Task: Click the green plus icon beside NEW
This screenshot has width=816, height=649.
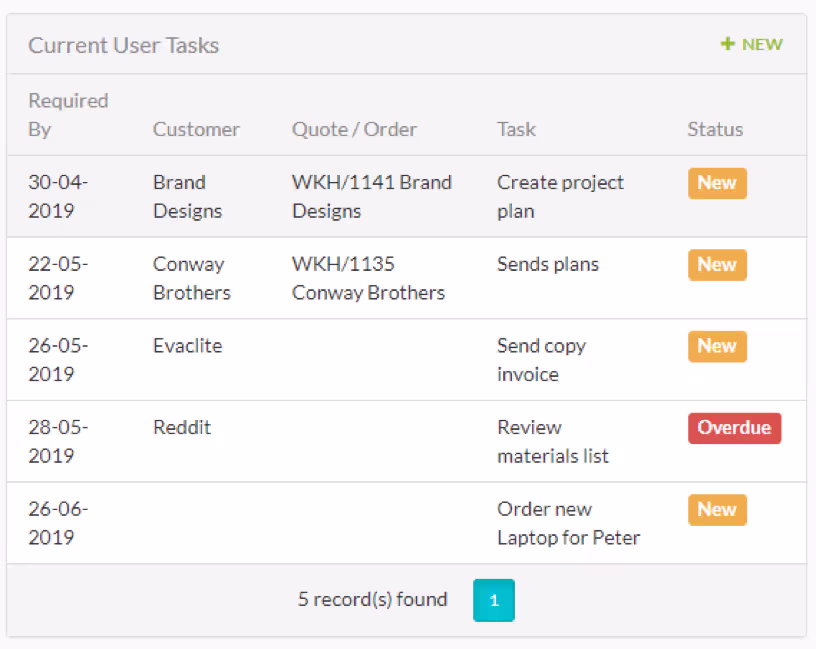Action: pyautogui.click(x=728, y=44)
